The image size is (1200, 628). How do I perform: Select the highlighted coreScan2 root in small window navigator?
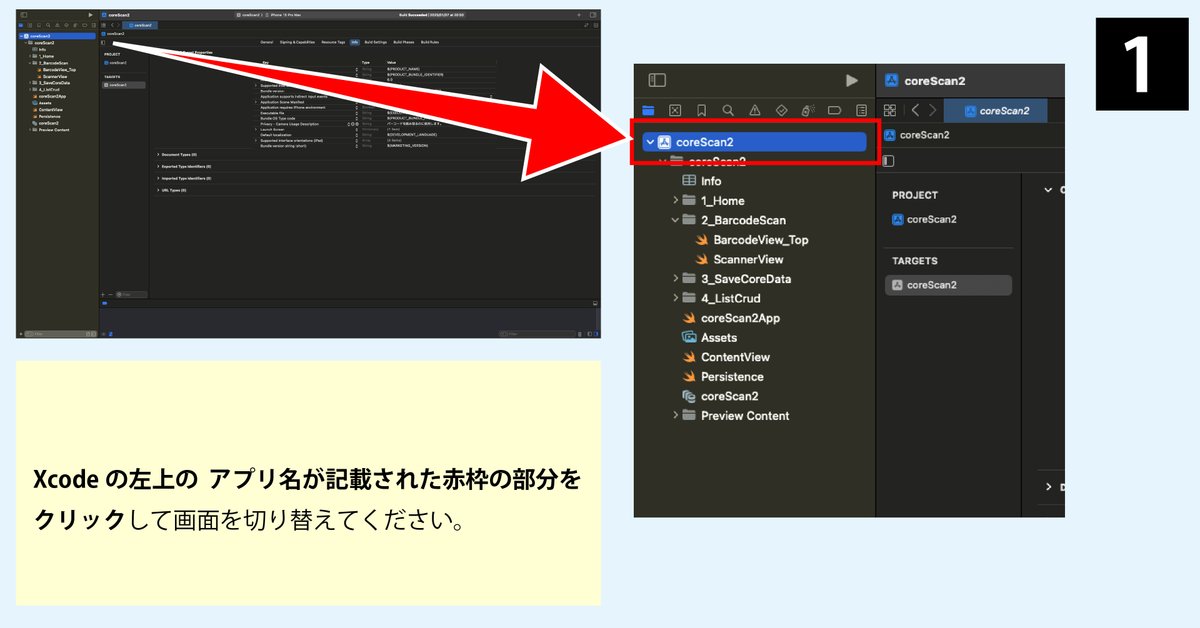[x=57, y=35]
